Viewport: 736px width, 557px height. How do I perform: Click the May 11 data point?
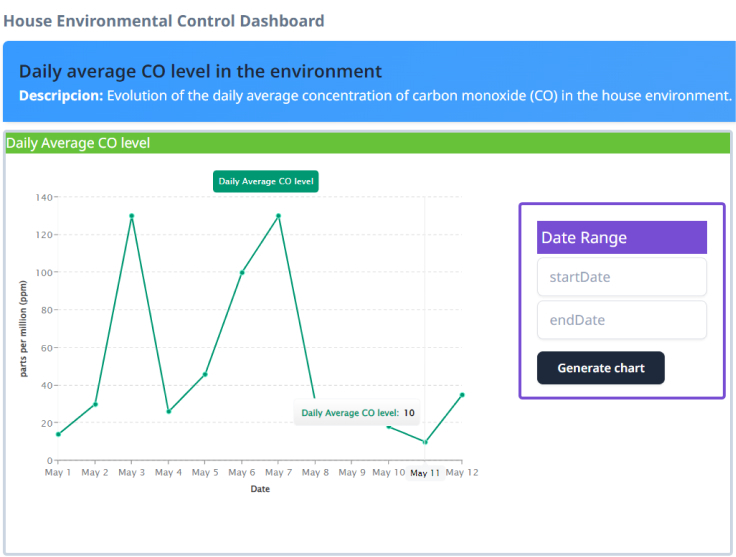tap(425, 442)
